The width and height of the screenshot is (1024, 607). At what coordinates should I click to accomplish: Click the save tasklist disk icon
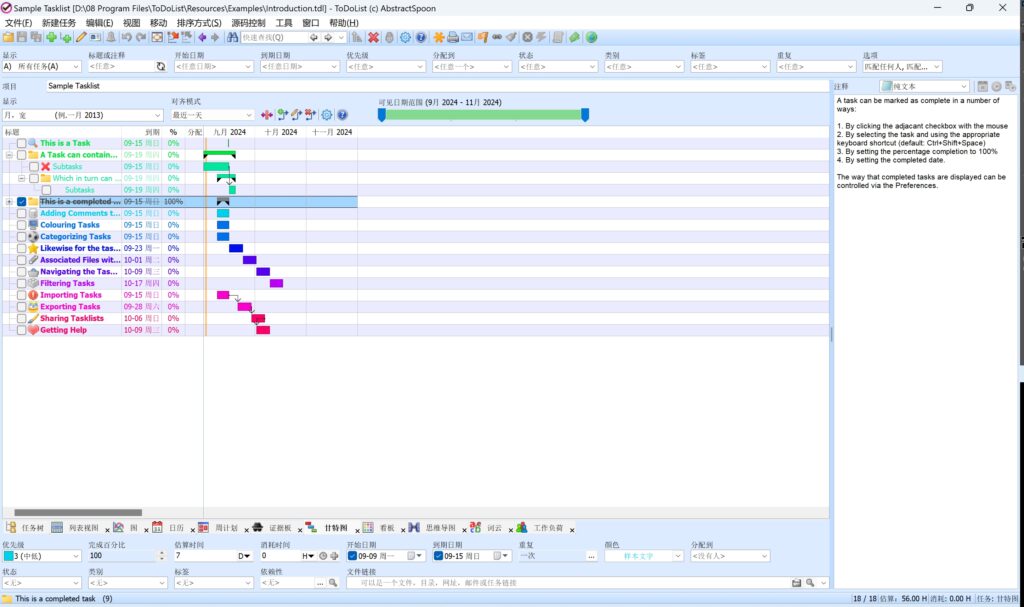22,37
